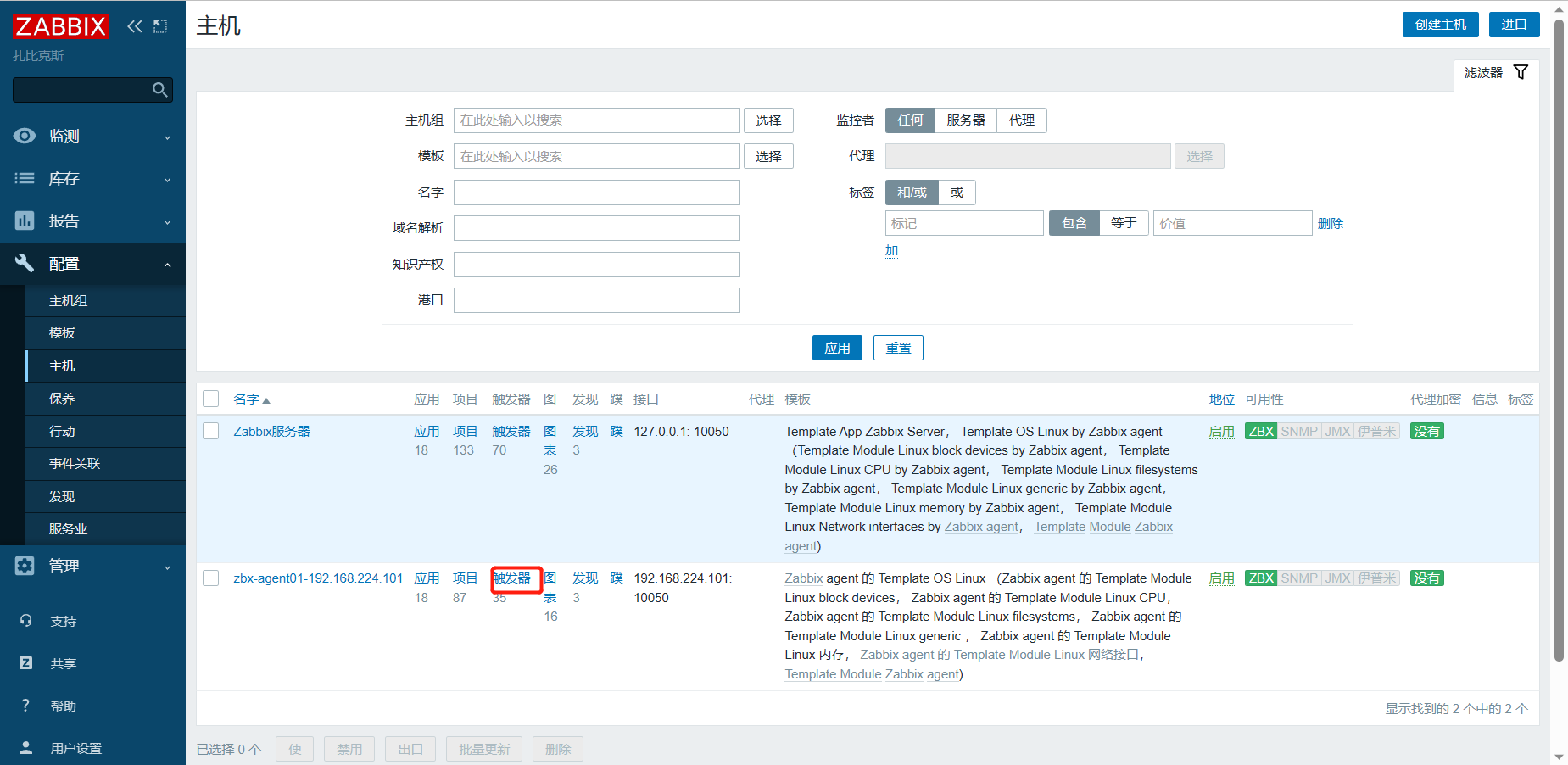This screenshot has width=1568, height=765.
Task: Tick the checkbox for zbx-agent01-192.168.224.101
Action: click(x=211, y=578)
